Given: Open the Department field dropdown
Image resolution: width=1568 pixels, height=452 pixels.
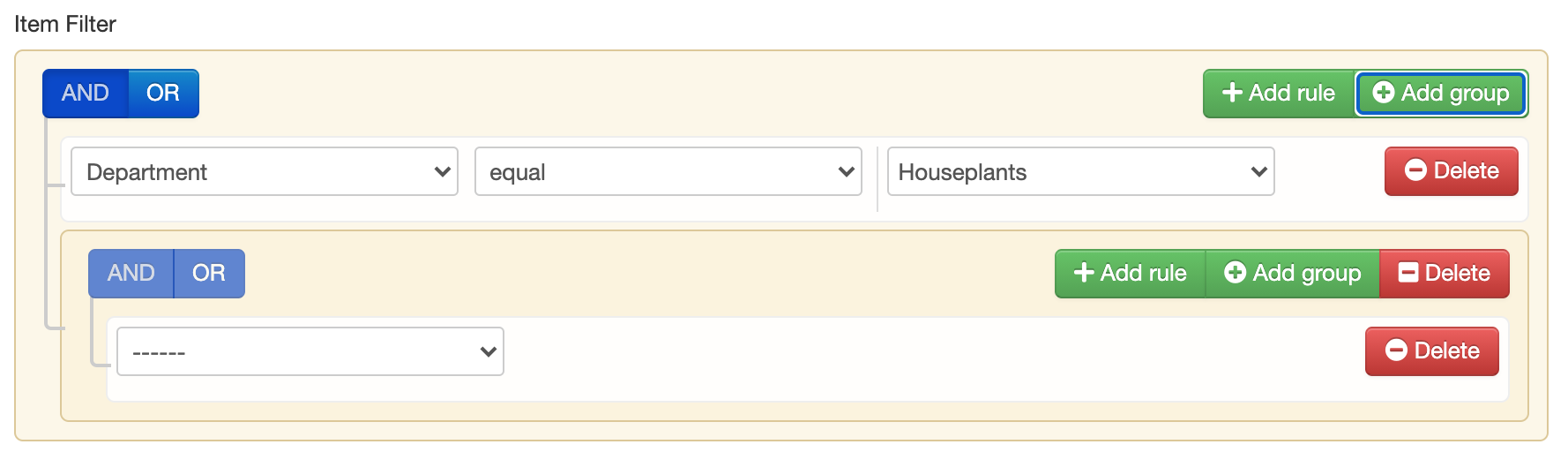Looking at the screenshot, I should [265, 171].
